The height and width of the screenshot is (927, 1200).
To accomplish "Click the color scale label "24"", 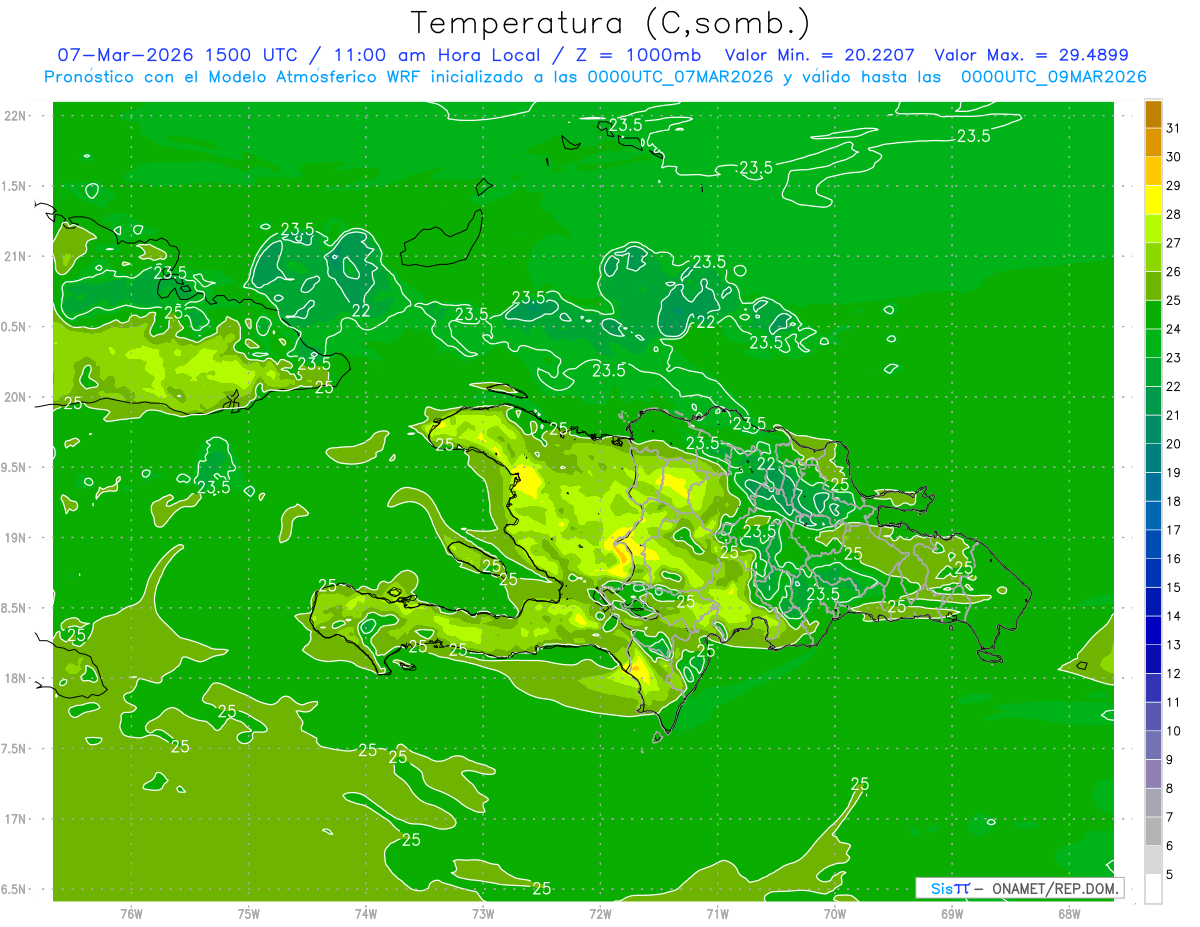I will 1174,329.
